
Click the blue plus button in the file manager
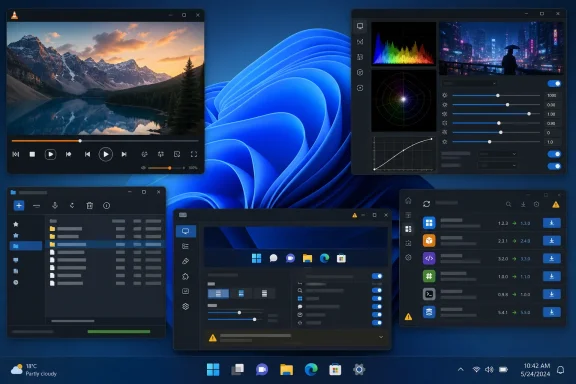(x=19, y=205)
